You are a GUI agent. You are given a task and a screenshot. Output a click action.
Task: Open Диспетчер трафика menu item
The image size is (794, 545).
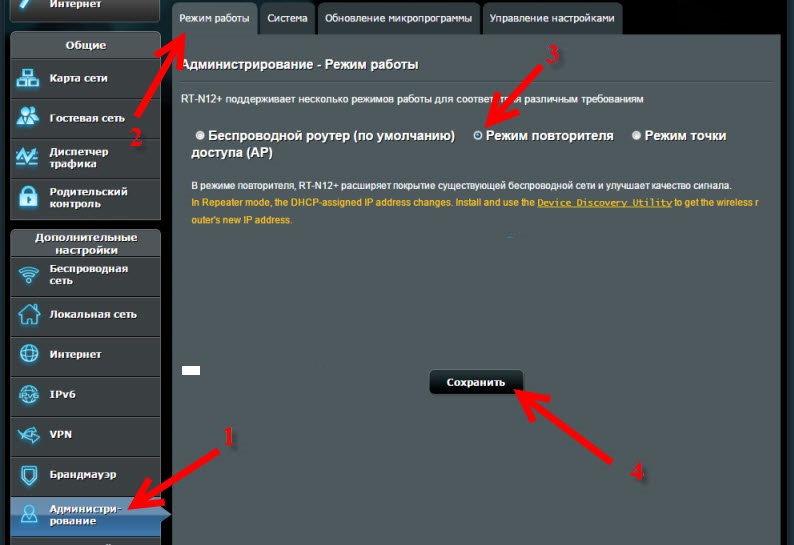(x=85, y=158)
